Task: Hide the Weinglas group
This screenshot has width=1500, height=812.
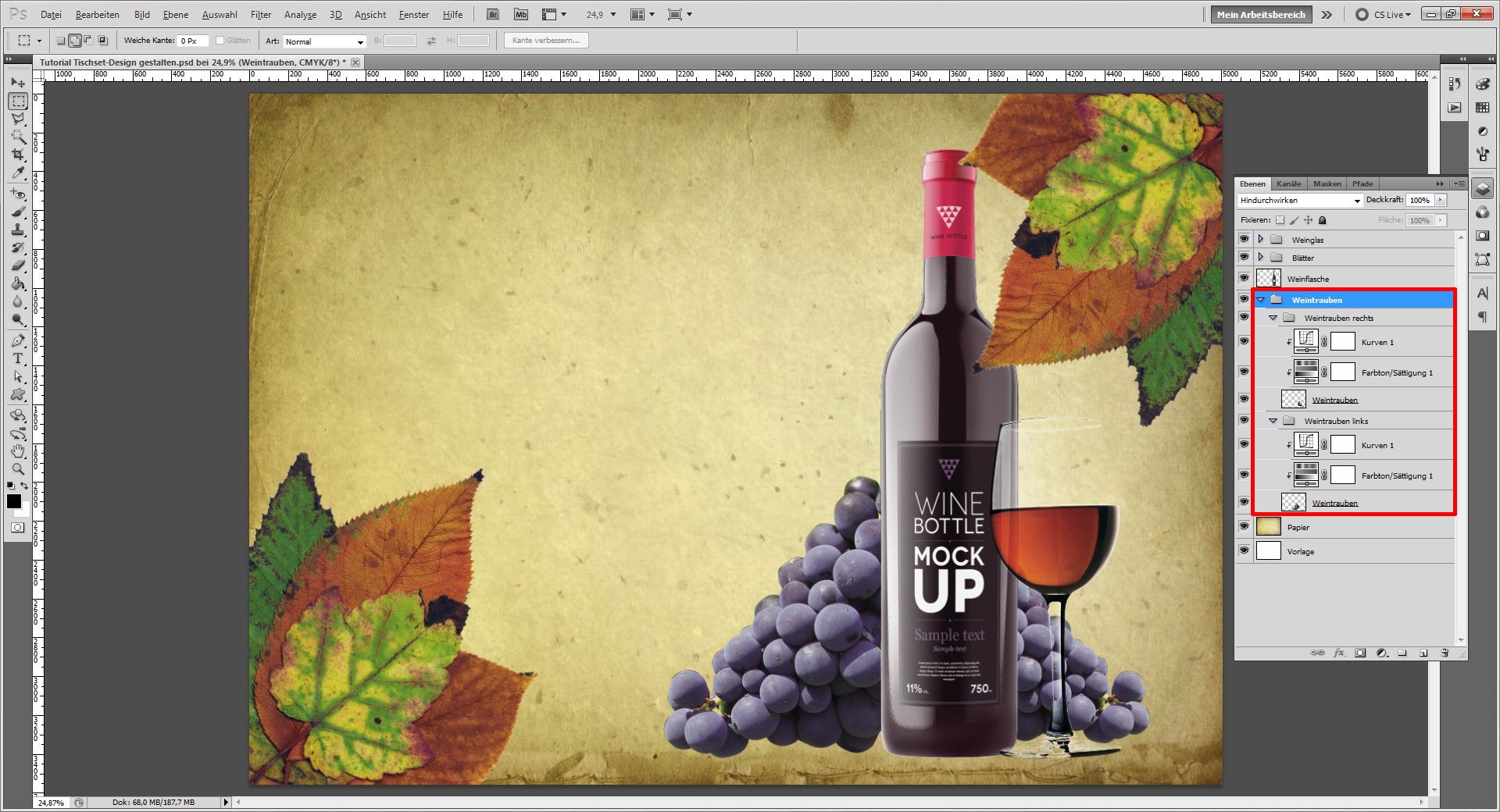Action: click(x=1244, y=240)
